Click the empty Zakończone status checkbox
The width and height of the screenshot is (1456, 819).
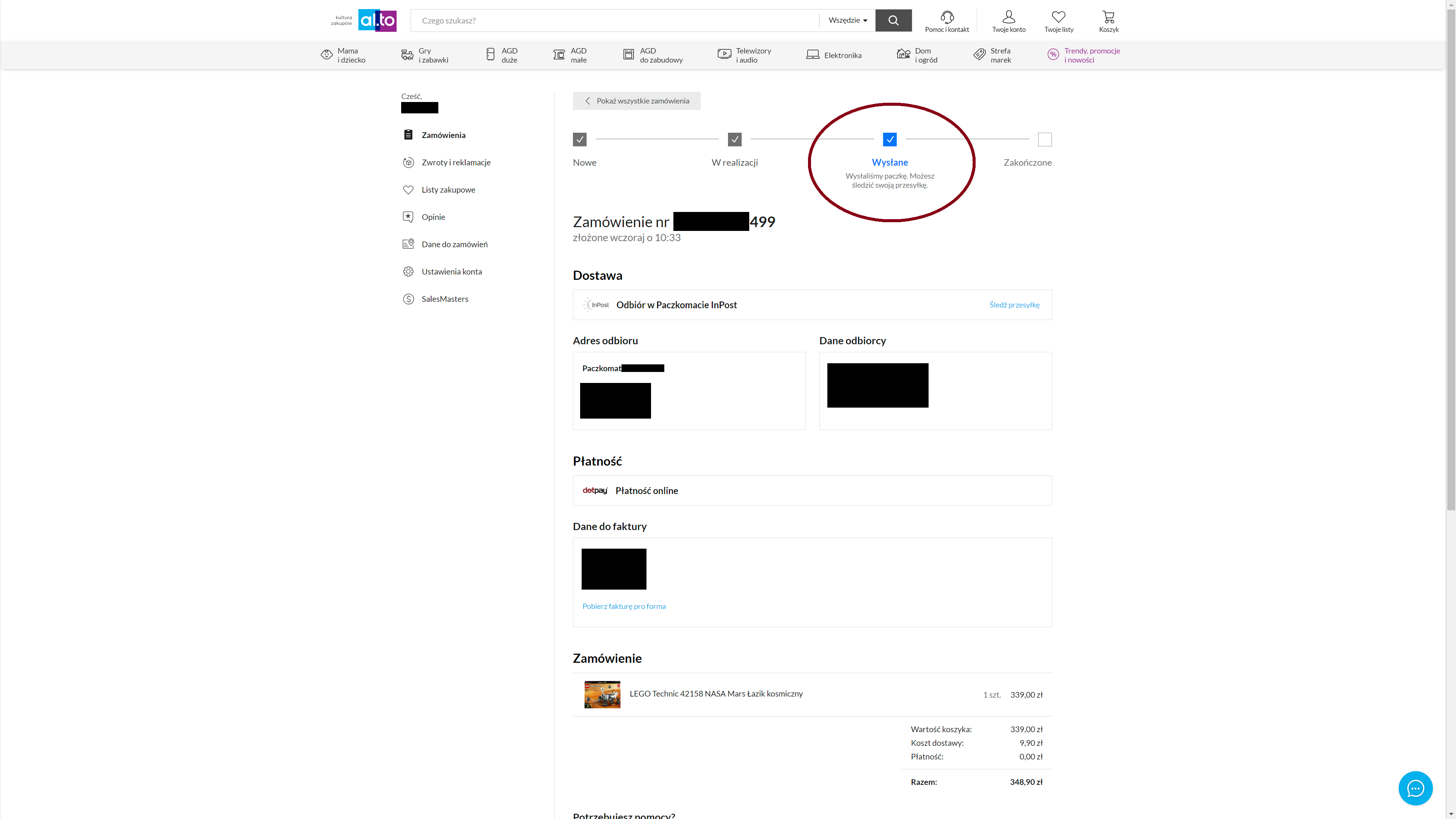pos(1045,139)
